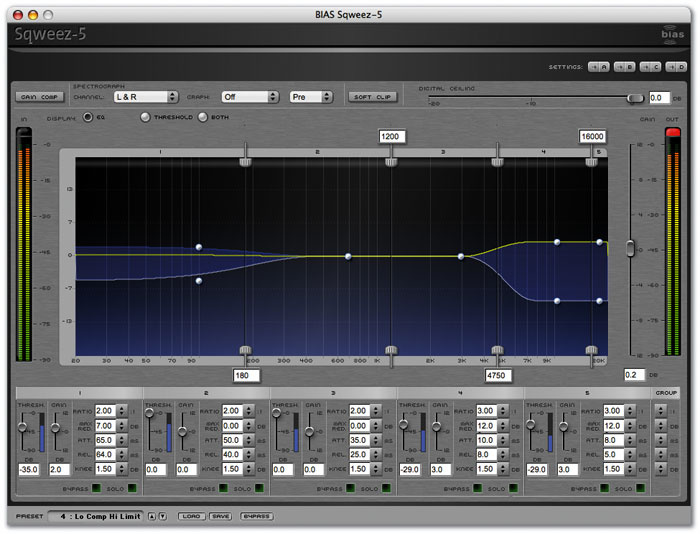Select band 4 lower curve node

[557, 301]
